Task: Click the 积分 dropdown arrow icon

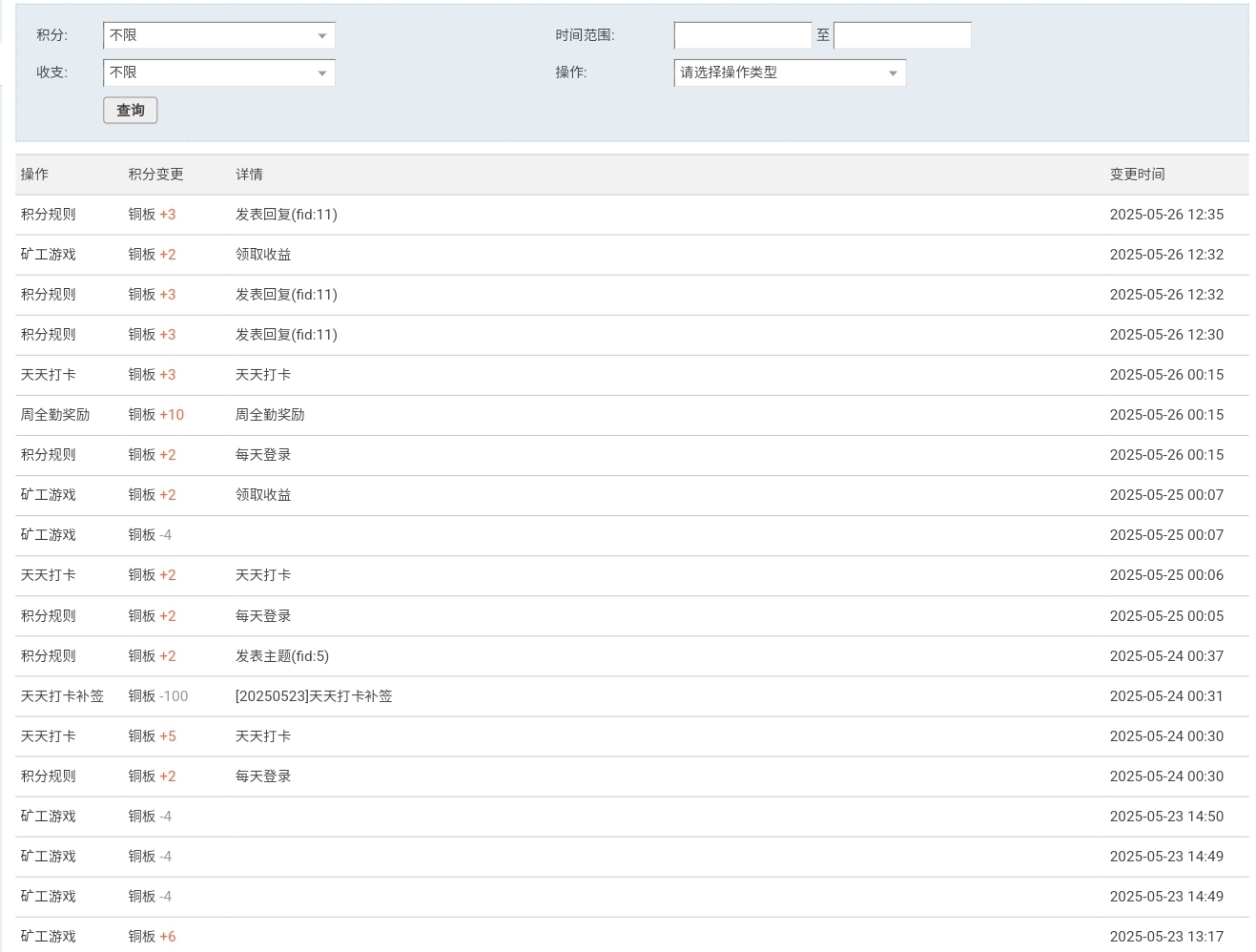Action: click(323, 34)
